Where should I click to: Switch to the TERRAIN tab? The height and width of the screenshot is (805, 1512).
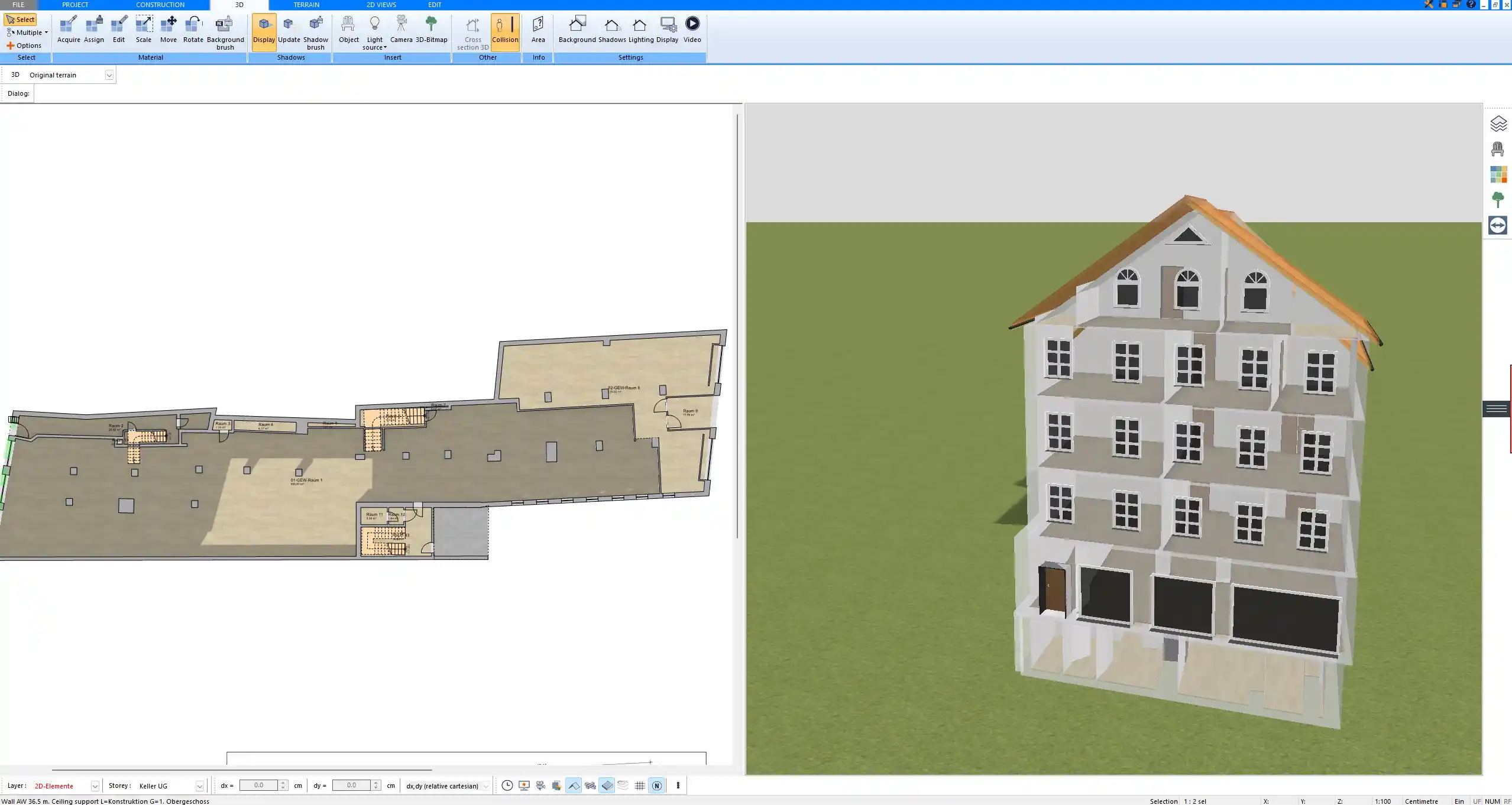[x=306, y=5]
